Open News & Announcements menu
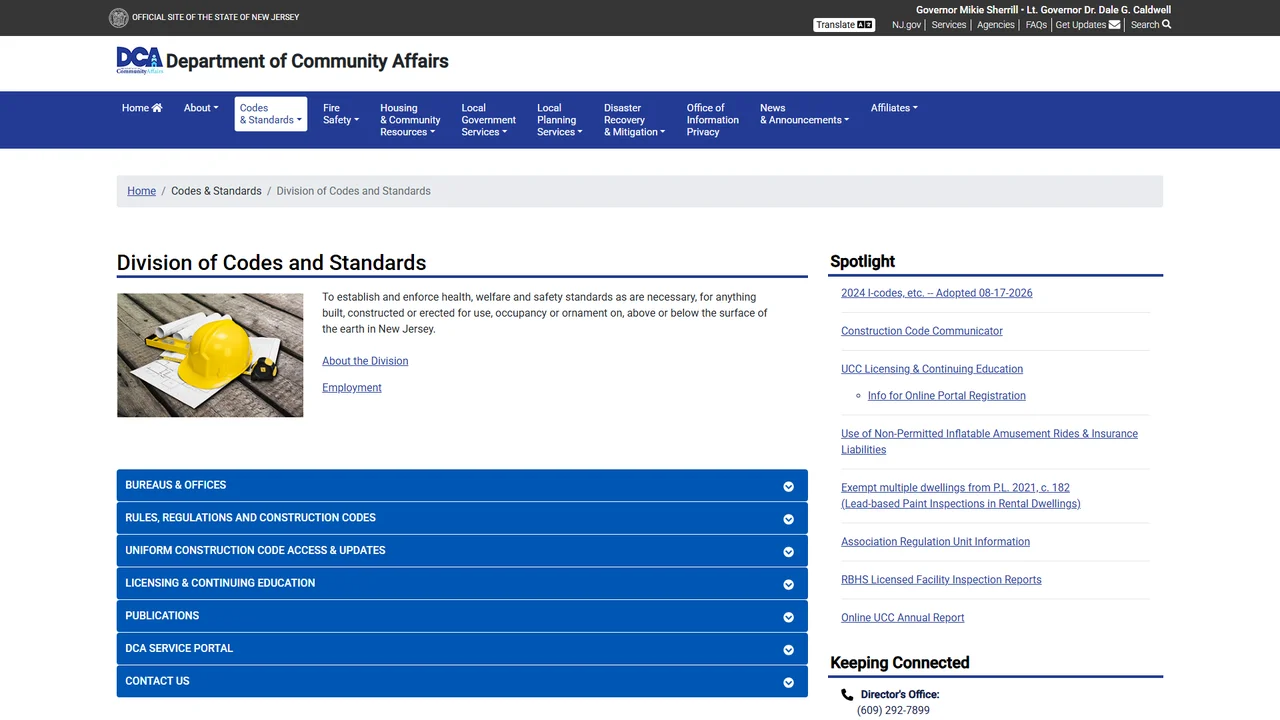 804,114
